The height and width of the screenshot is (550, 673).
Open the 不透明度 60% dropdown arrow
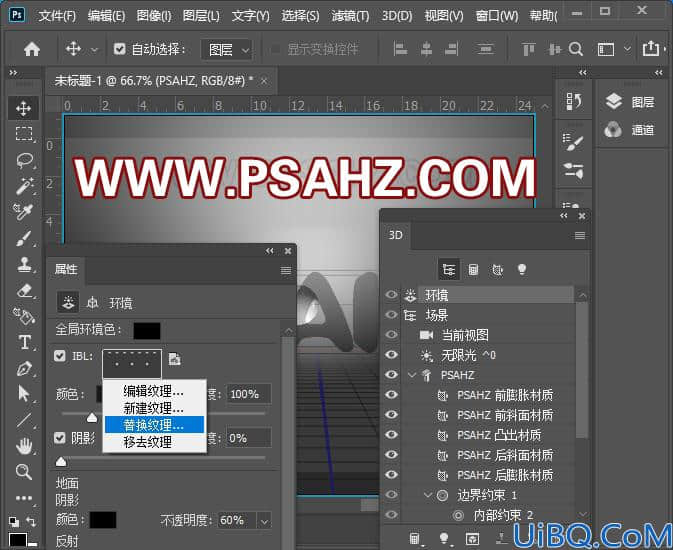(x=264, y=521)
